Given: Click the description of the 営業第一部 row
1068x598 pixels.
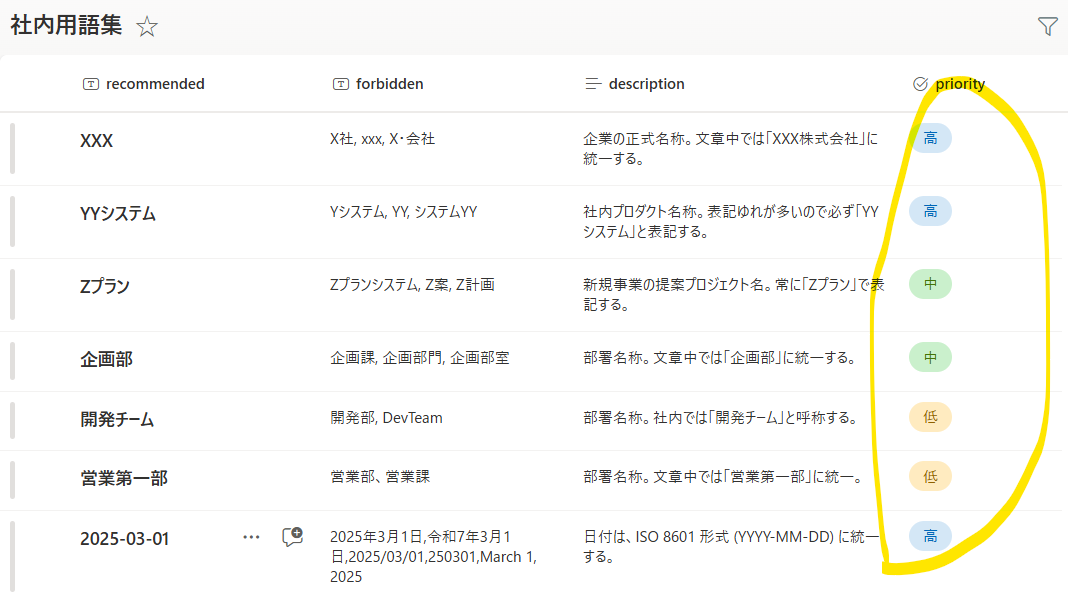Looking at the screenshot, I should tap(724, 477).
